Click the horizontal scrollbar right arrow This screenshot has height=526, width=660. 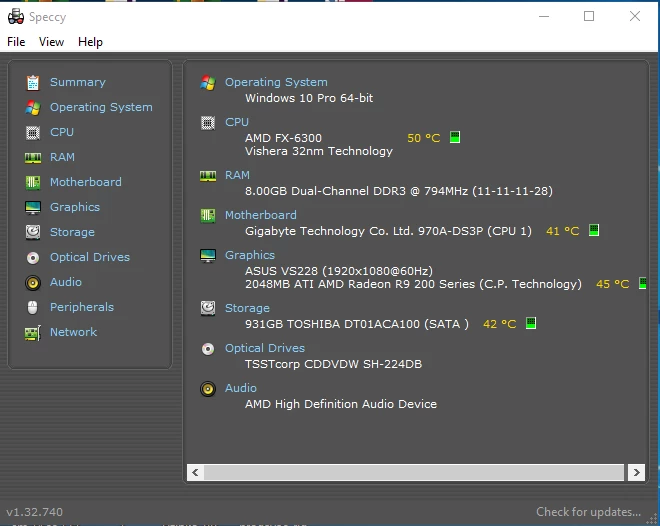coord(636,473)
